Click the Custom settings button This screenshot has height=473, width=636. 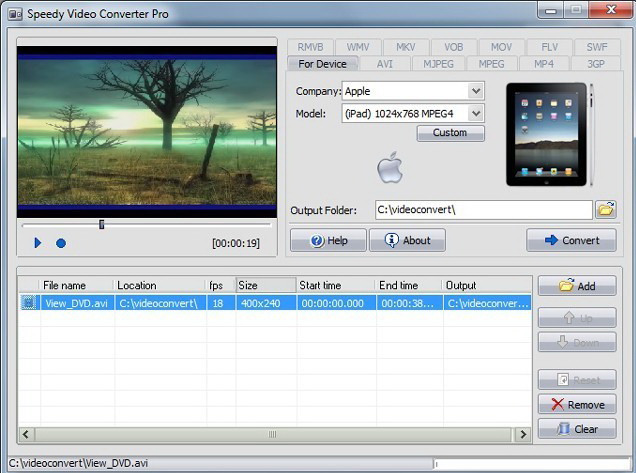[x=450, y=133]
